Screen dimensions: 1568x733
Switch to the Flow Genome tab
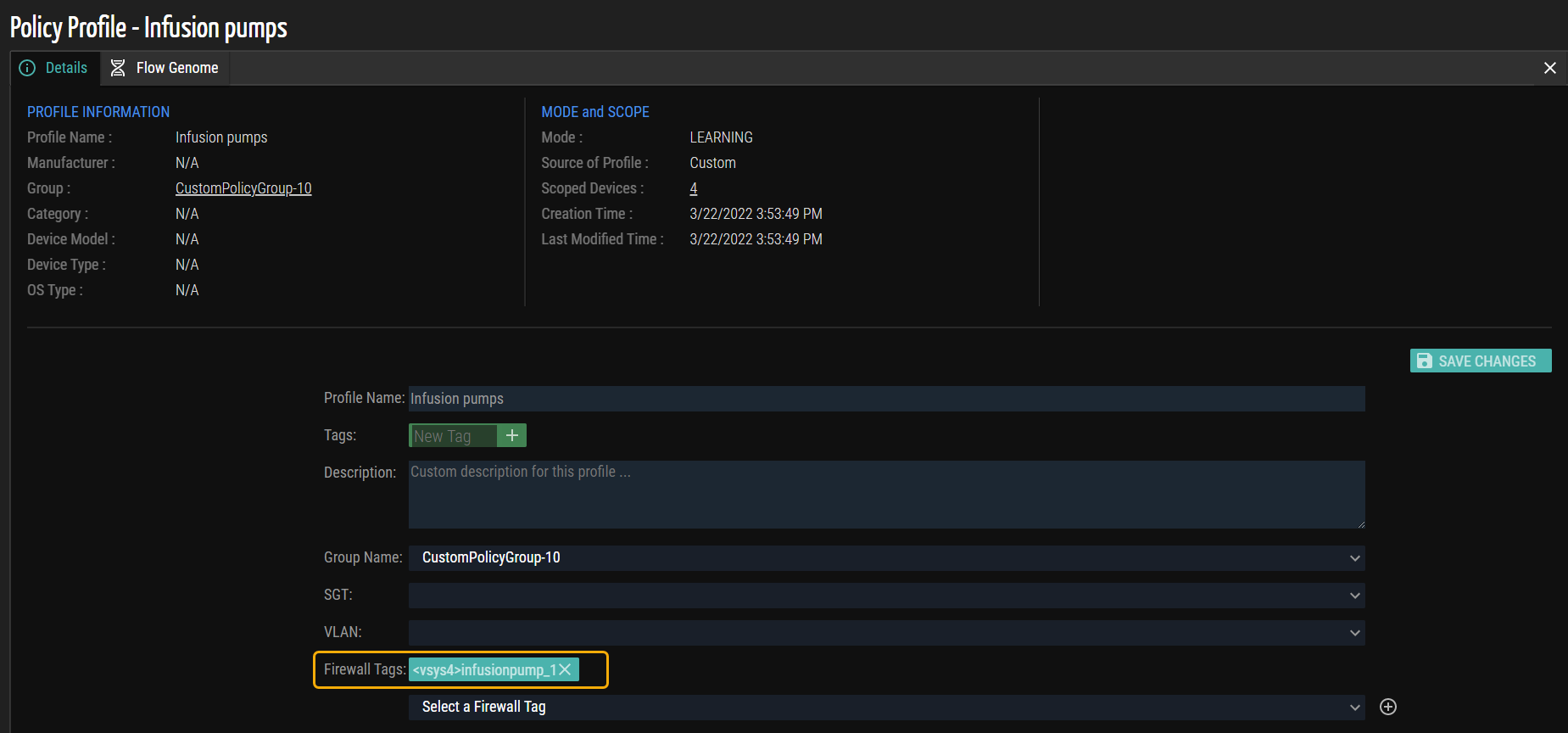[x=165, y=68]
